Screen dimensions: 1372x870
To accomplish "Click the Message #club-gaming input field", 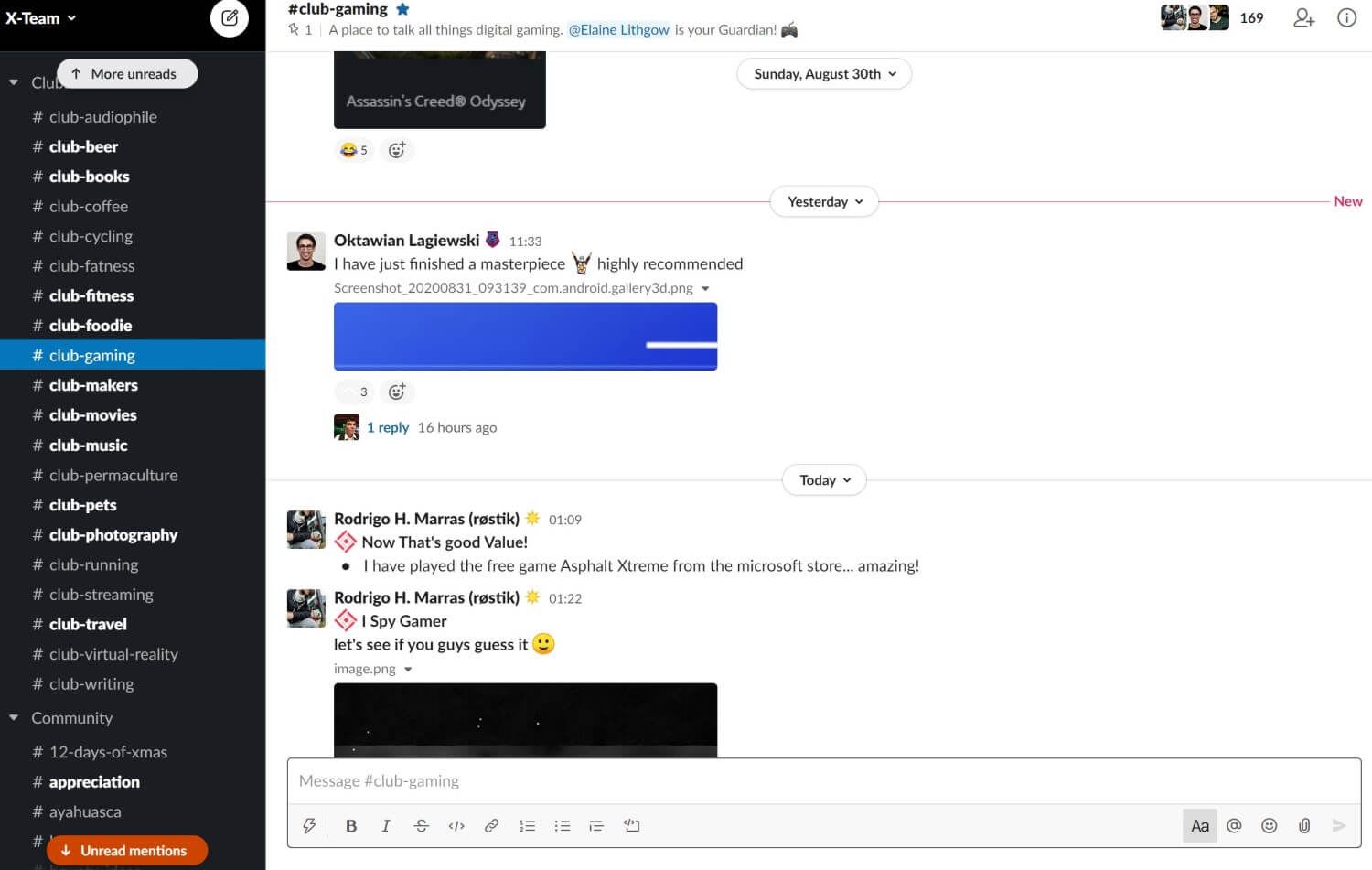I will coord(823,781).
